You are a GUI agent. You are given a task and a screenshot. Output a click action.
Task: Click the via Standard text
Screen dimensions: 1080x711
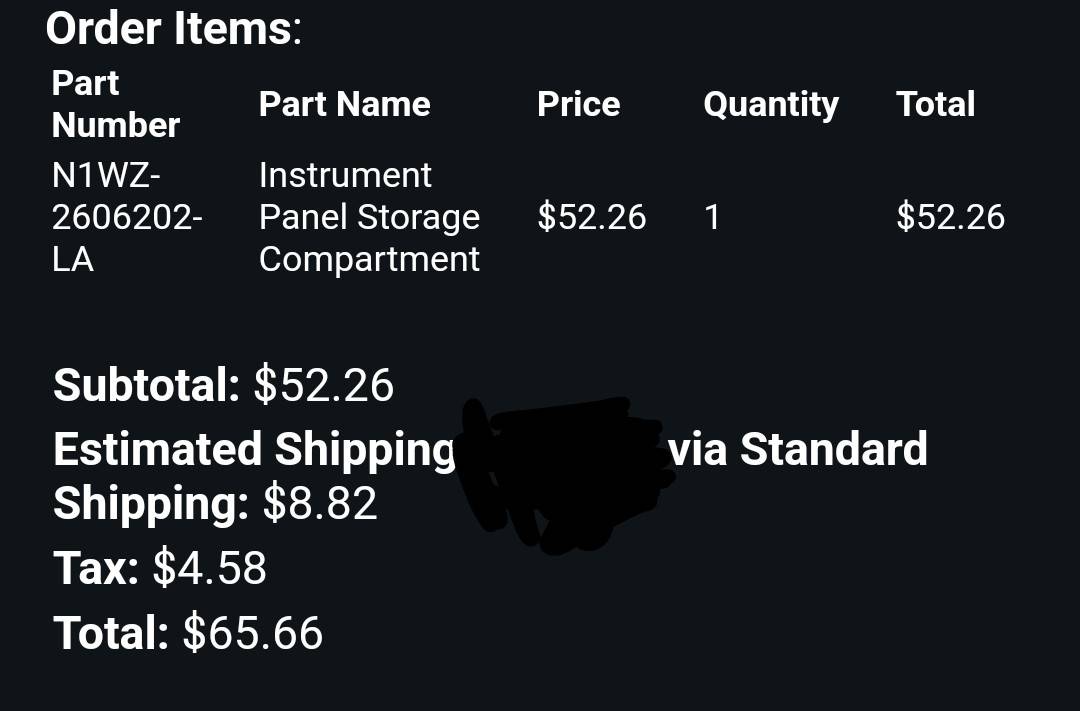click(x=798, y=449)
